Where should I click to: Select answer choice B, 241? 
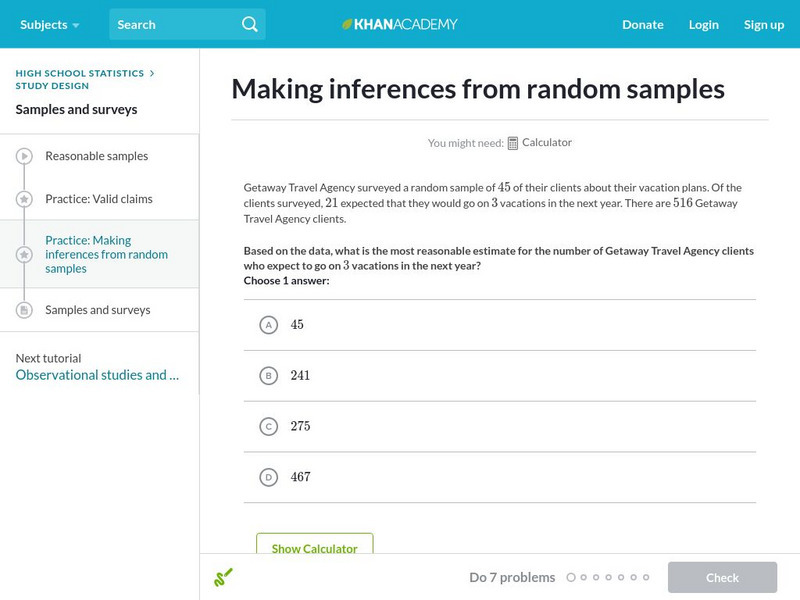[268, 376]
